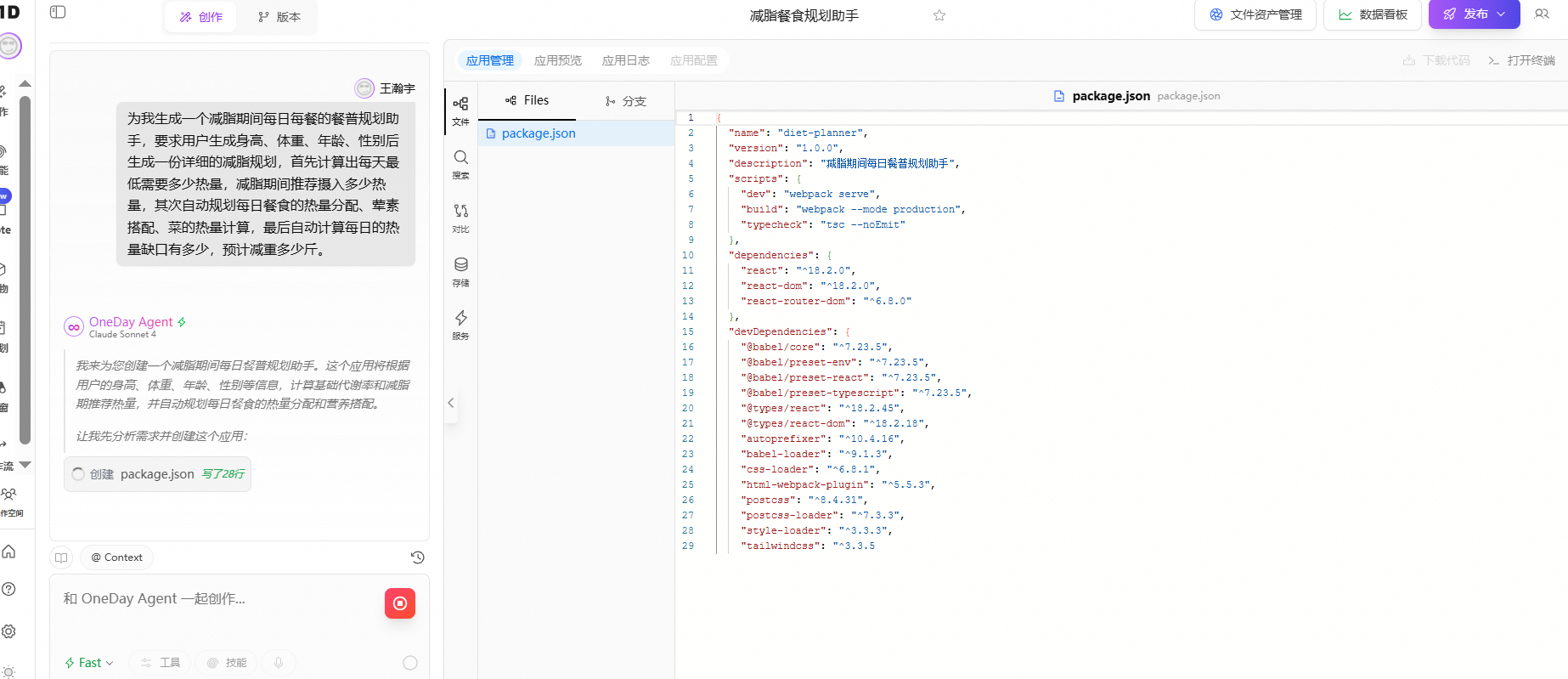Image resolution: width=1568 pixels, height=679 pixels.
Task: Open the Files explorer icon labeled 文件
Action: click(x=460, y=110)
